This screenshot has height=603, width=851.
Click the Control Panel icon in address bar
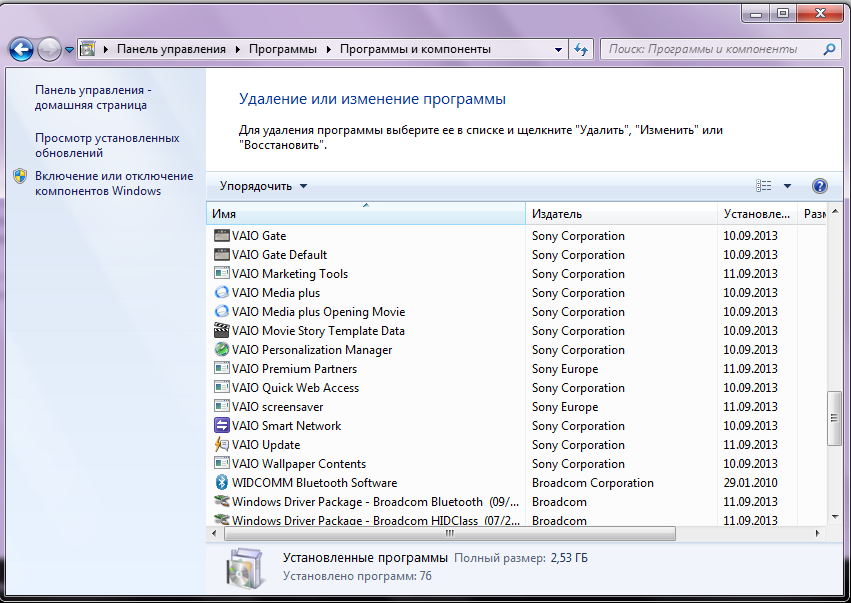pos(87,49)
